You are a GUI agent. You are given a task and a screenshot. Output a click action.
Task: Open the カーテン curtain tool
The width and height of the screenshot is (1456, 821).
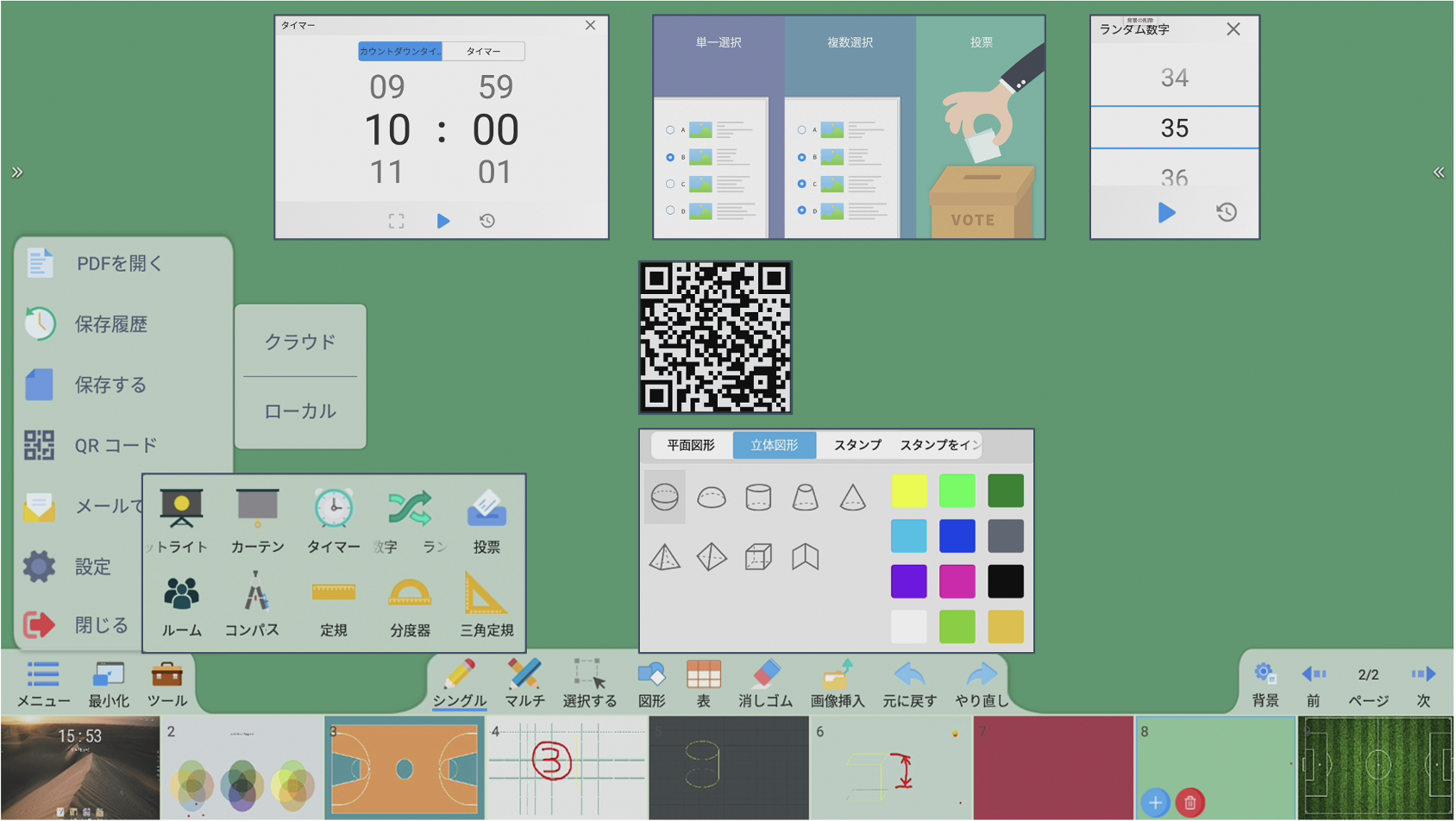257,521
